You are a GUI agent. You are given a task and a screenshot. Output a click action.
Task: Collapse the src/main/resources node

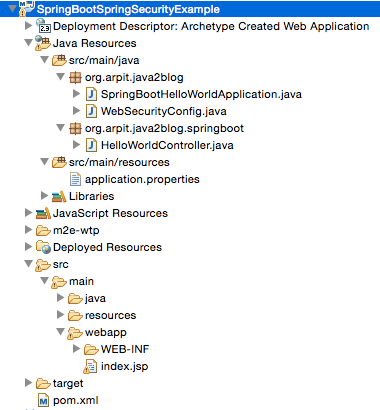click(x=45, y=162)
